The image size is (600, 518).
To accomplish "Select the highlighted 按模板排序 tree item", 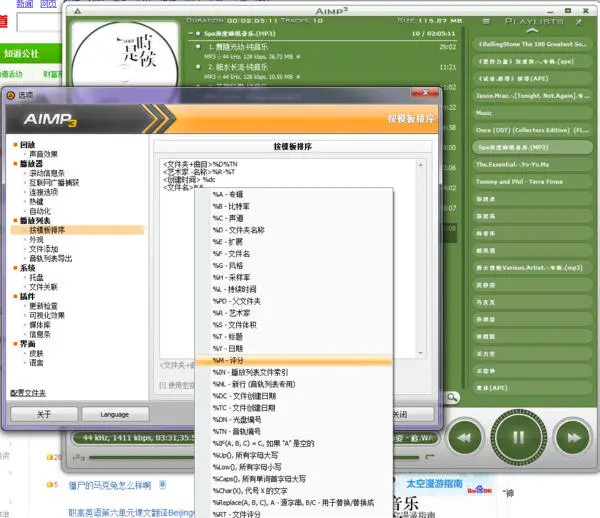I will (x=78, y=230).
